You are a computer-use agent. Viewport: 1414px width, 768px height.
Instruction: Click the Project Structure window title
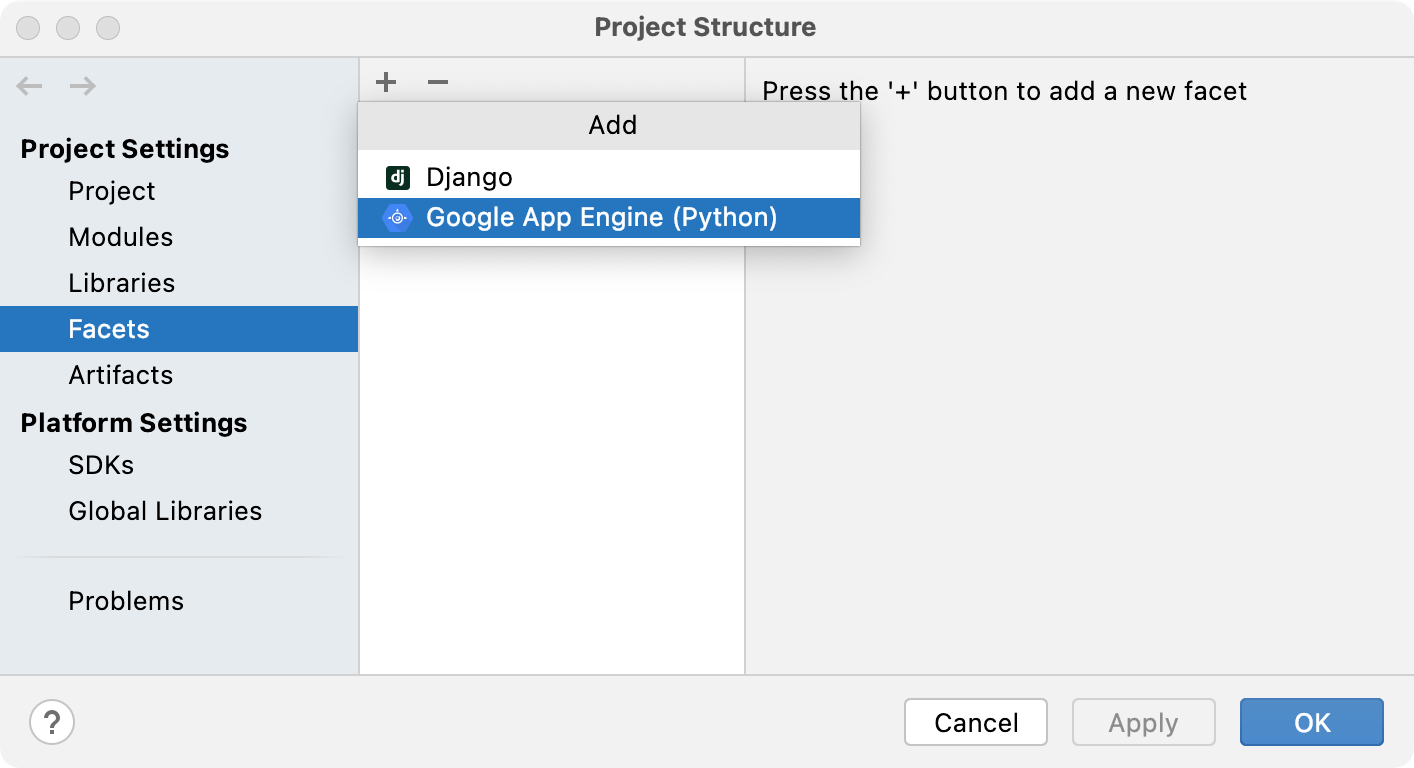pyautogui.click(x=705, y=27)
